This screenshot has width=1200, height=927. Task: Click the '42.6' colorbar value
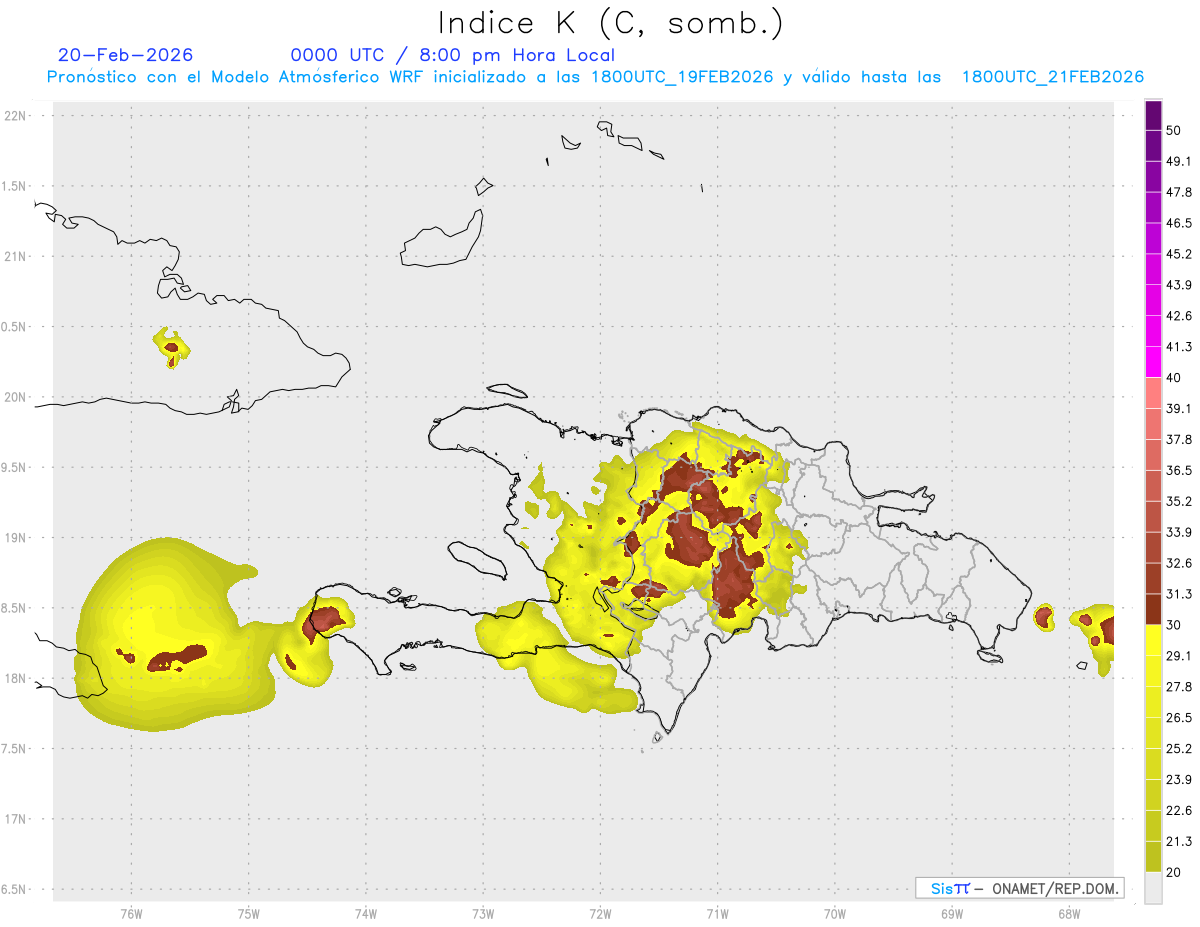1179,316
